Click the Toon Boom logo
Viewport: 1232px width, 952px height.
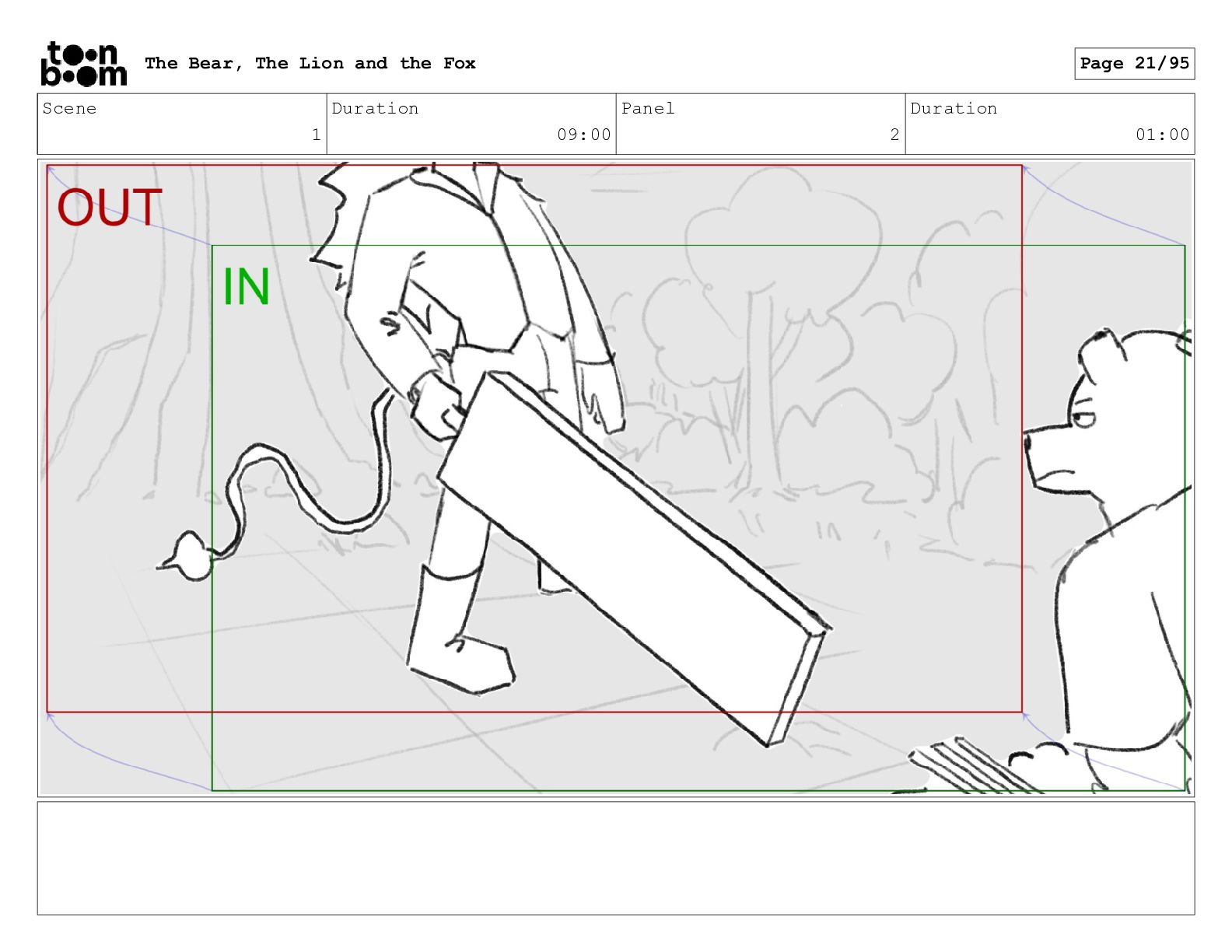83,63
